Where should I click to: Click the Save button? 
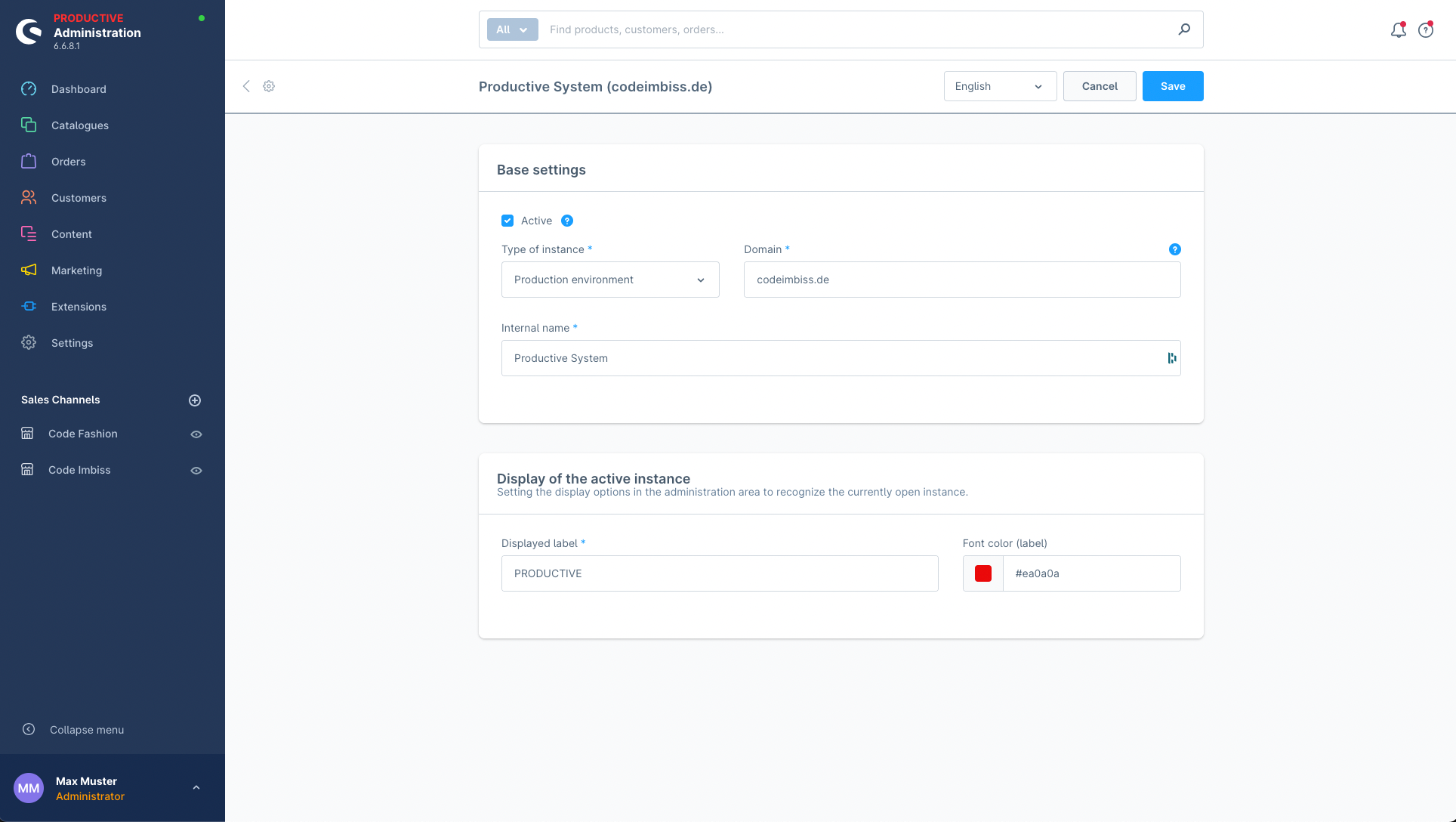(x=1173, y=86)
